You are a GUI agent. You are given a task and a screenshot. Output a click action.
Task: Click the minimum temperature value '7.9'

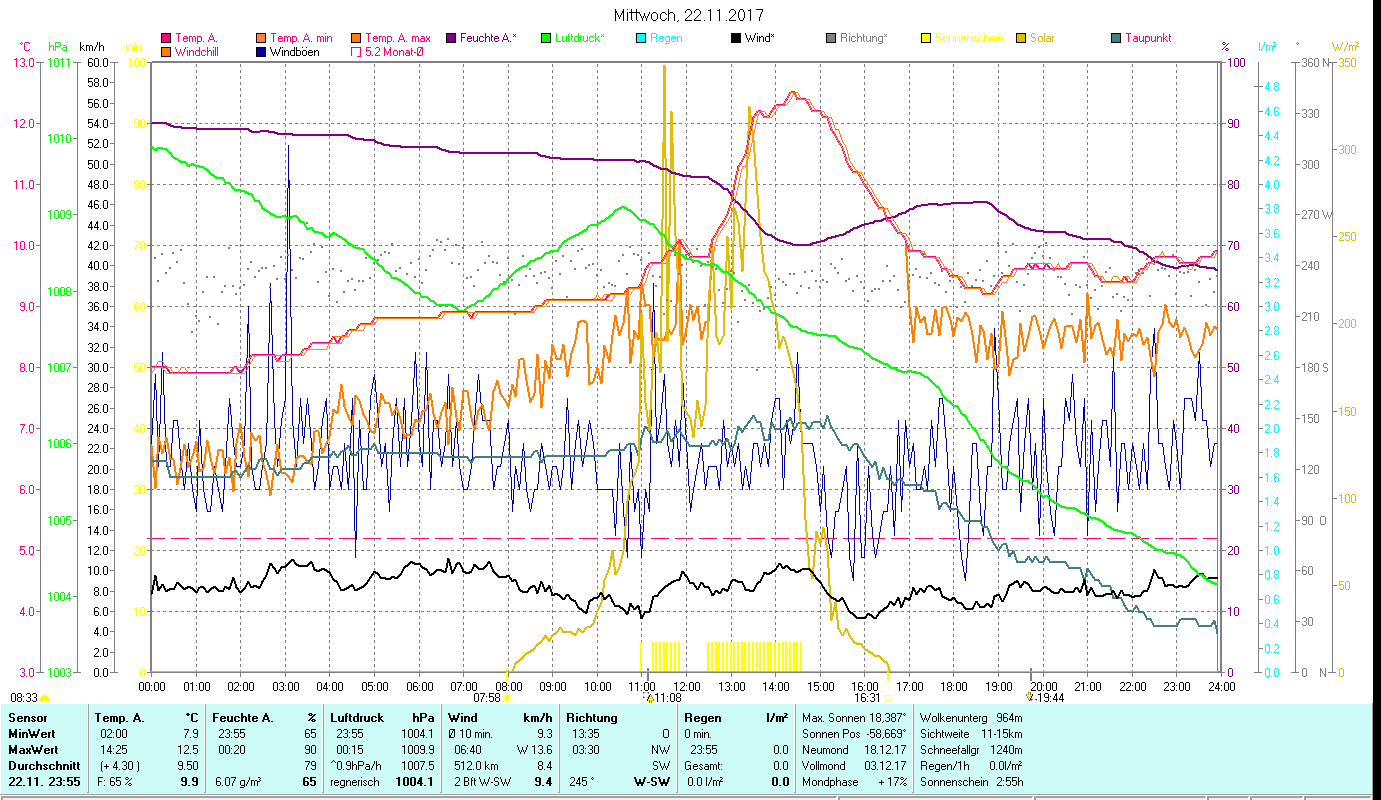tap(192, 734)
